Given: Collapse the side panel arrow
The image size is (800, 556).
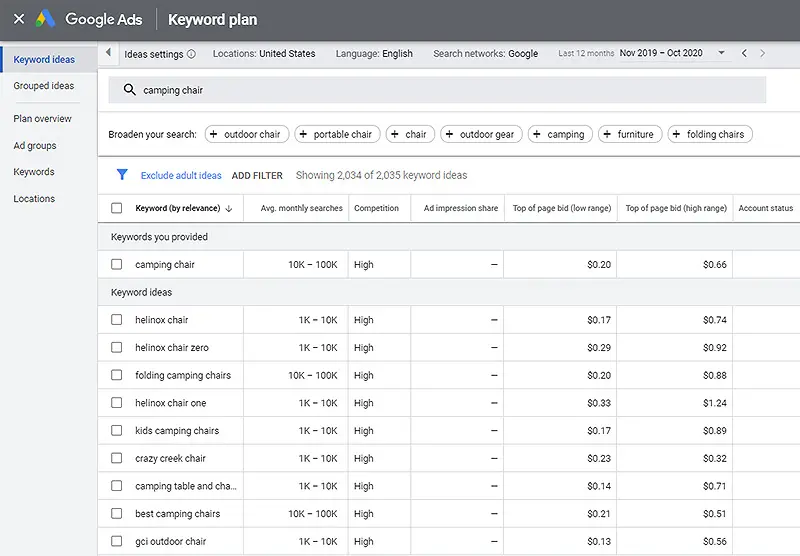Looking at the screenshot, I should [x=108, y=53].
